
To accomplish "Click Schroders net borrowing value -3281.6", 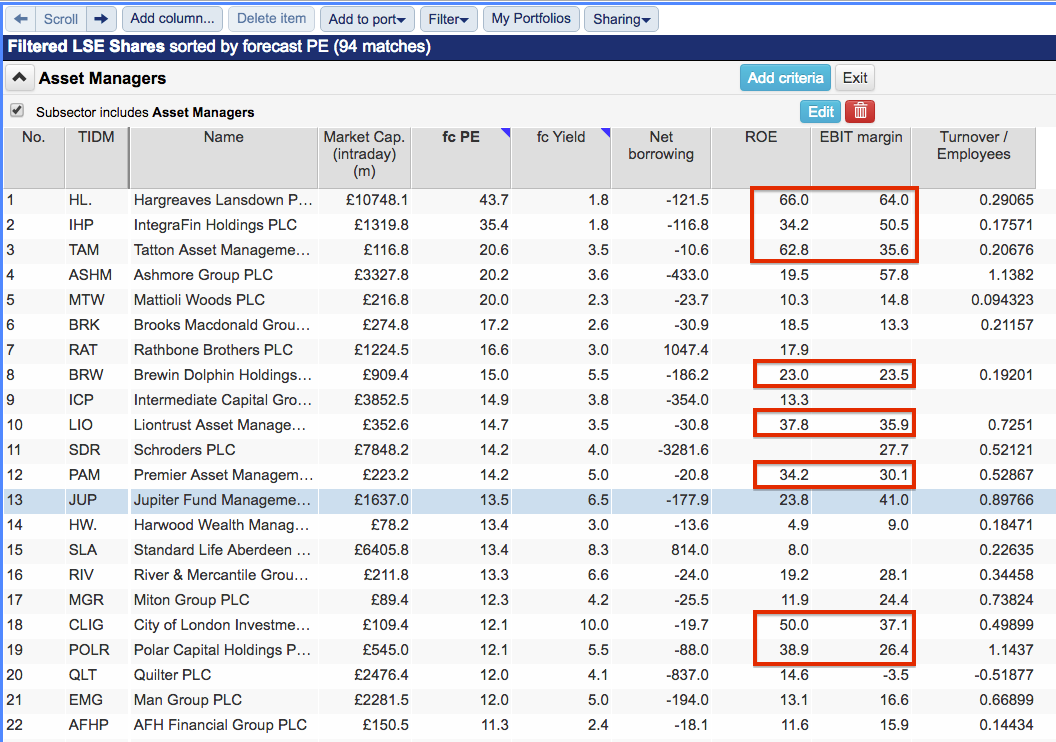I will 683,450.
